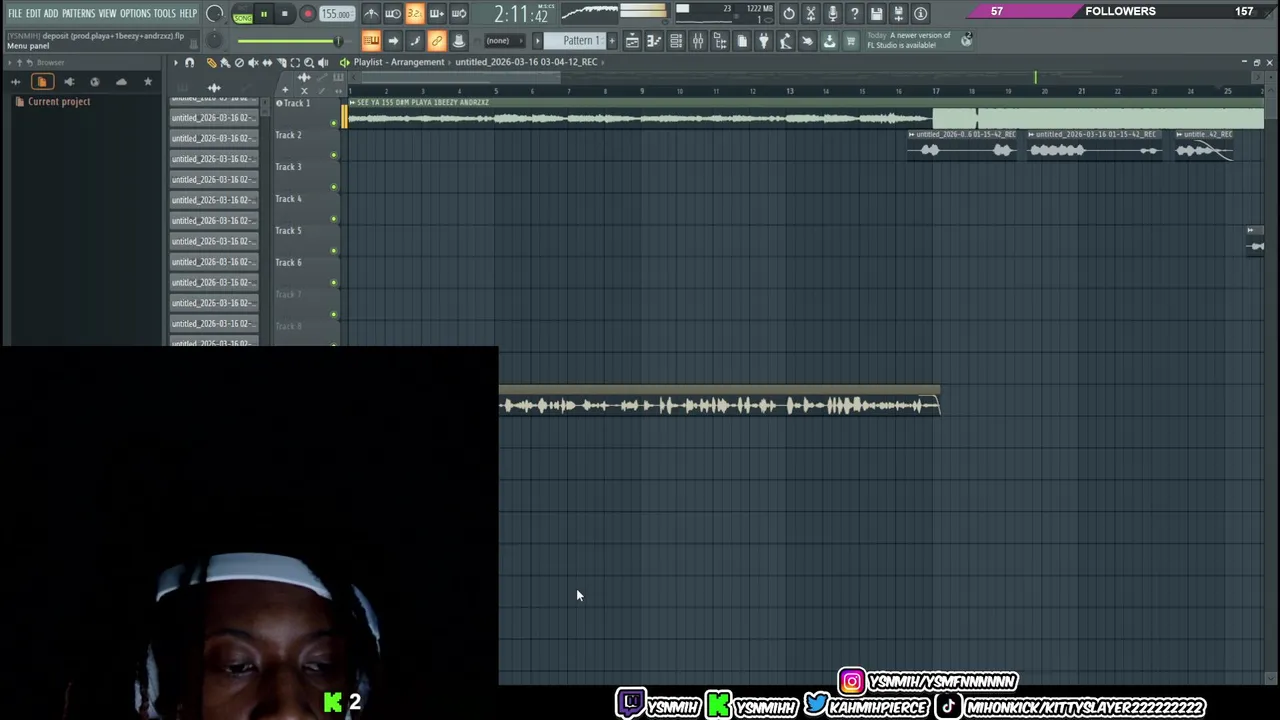Save the project with floppy disk icon

click(x=876, y=14)
